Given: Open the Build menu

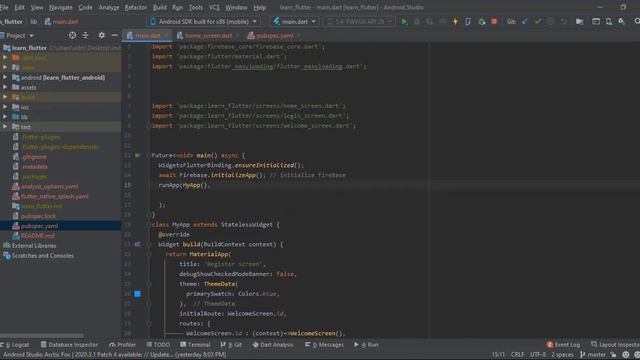Looking at the screenshot, I should tap(160, 7).
